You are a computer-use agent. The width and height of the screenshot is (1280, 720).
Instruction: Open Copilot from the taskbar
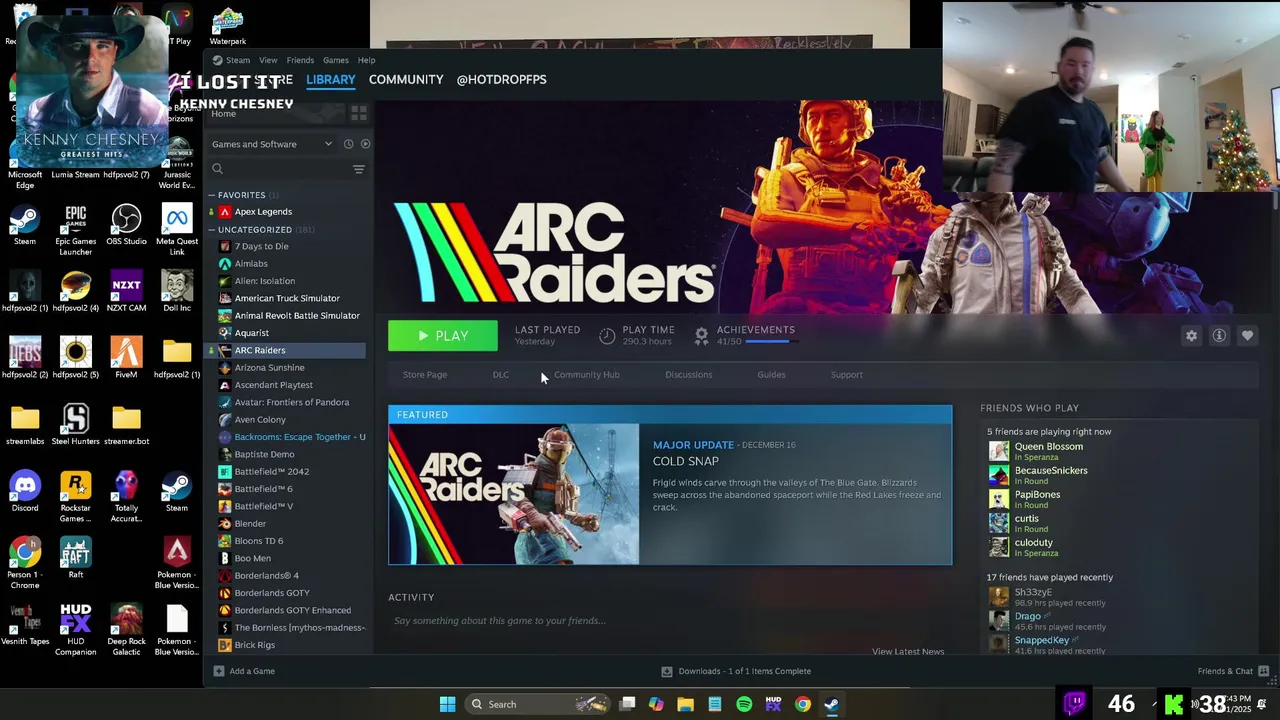click(x=656, y=704)
